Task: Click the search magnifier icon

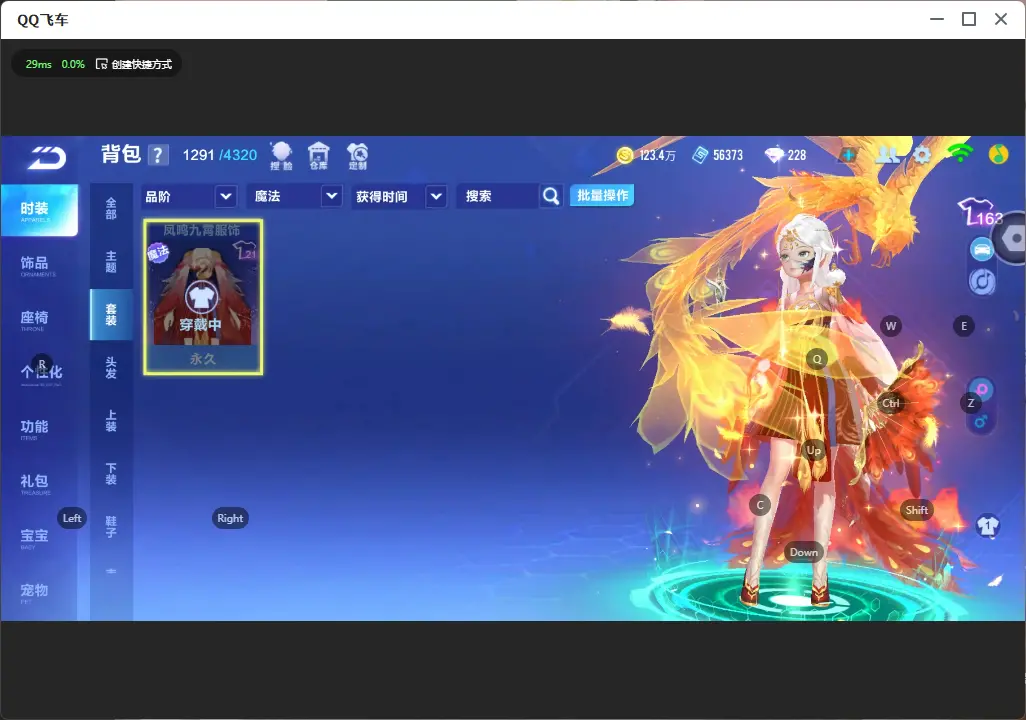Action: click(x=551, y=196)
